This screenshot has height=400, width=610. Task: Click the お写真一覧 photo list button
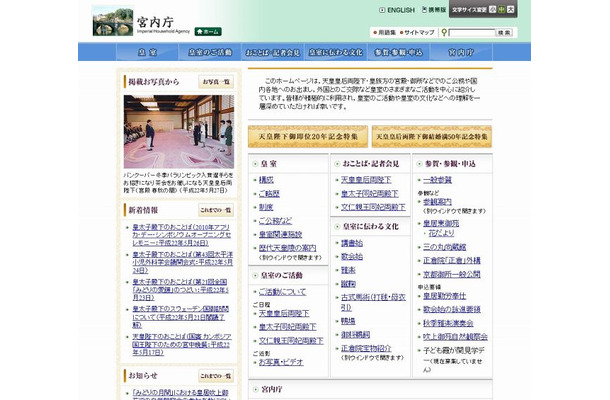click(x=216, y=82)
